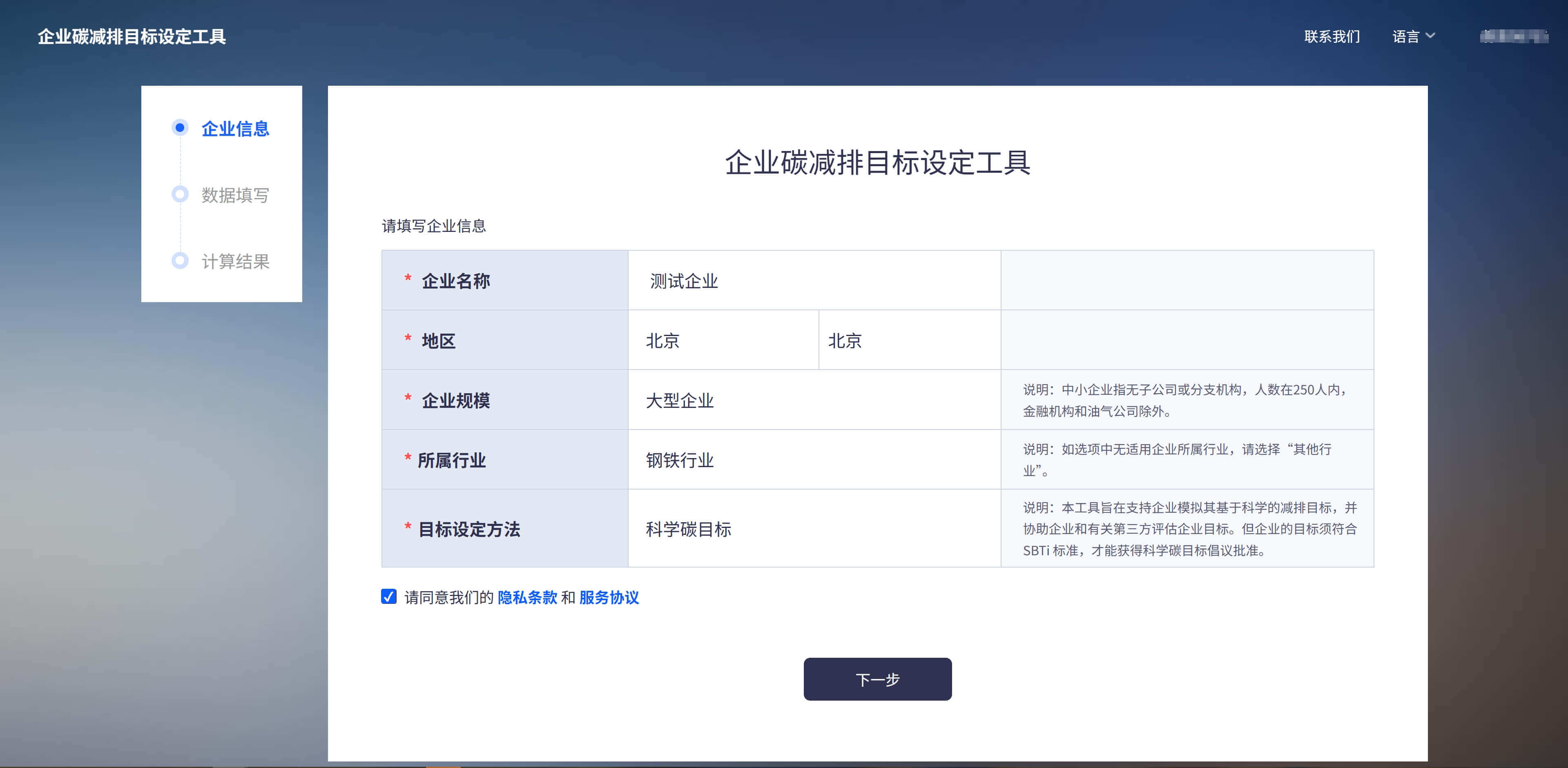Open the 服务协议 link
Image resolution: width=1568 pixels, height=768 pixels.
609,597
